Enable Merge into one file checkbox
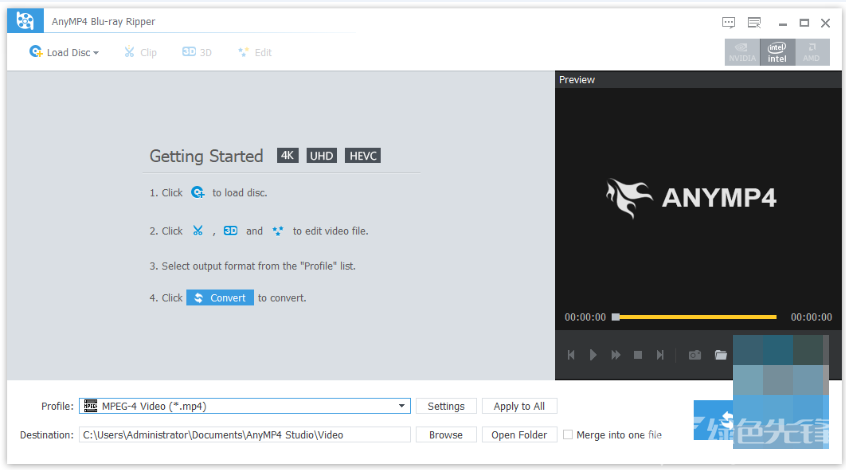The width and height of the screenshot is (846, 470). pos(568,434)
